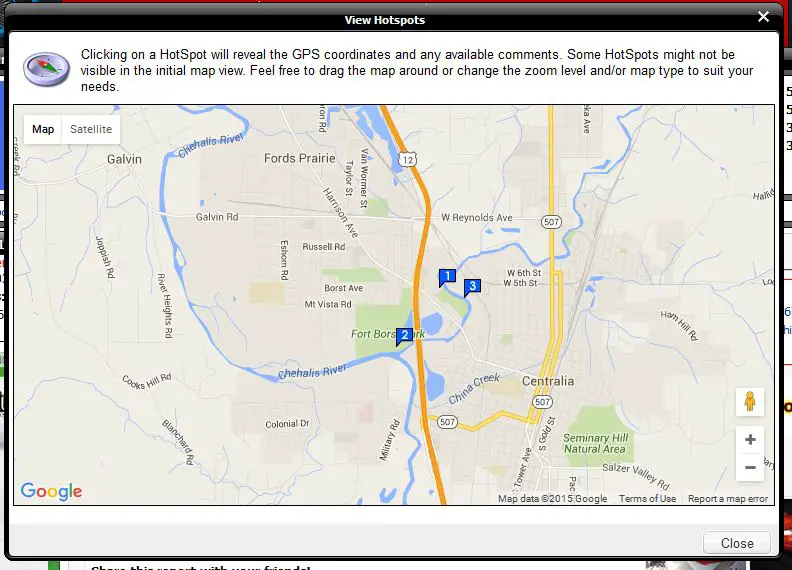Select hotspot marker number 3
The width and height of the screenshot is (792, 570).
pyautogui.click(x=472, y=287)
